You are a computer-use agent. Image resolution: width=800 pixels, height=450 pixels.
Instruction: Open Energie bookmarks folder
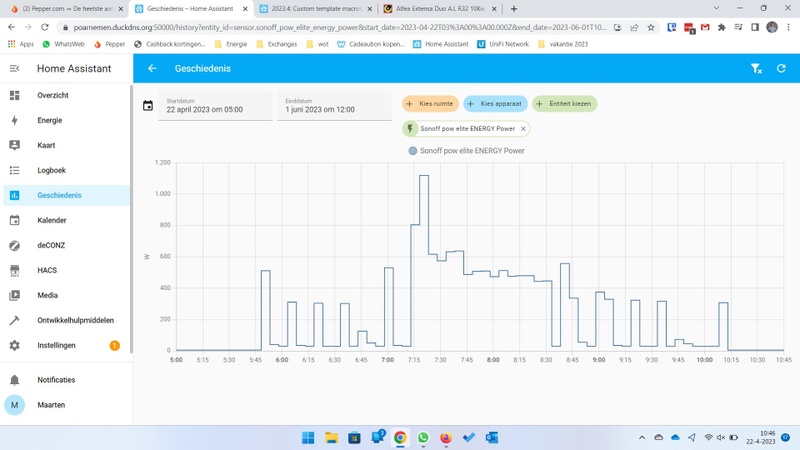231,44
